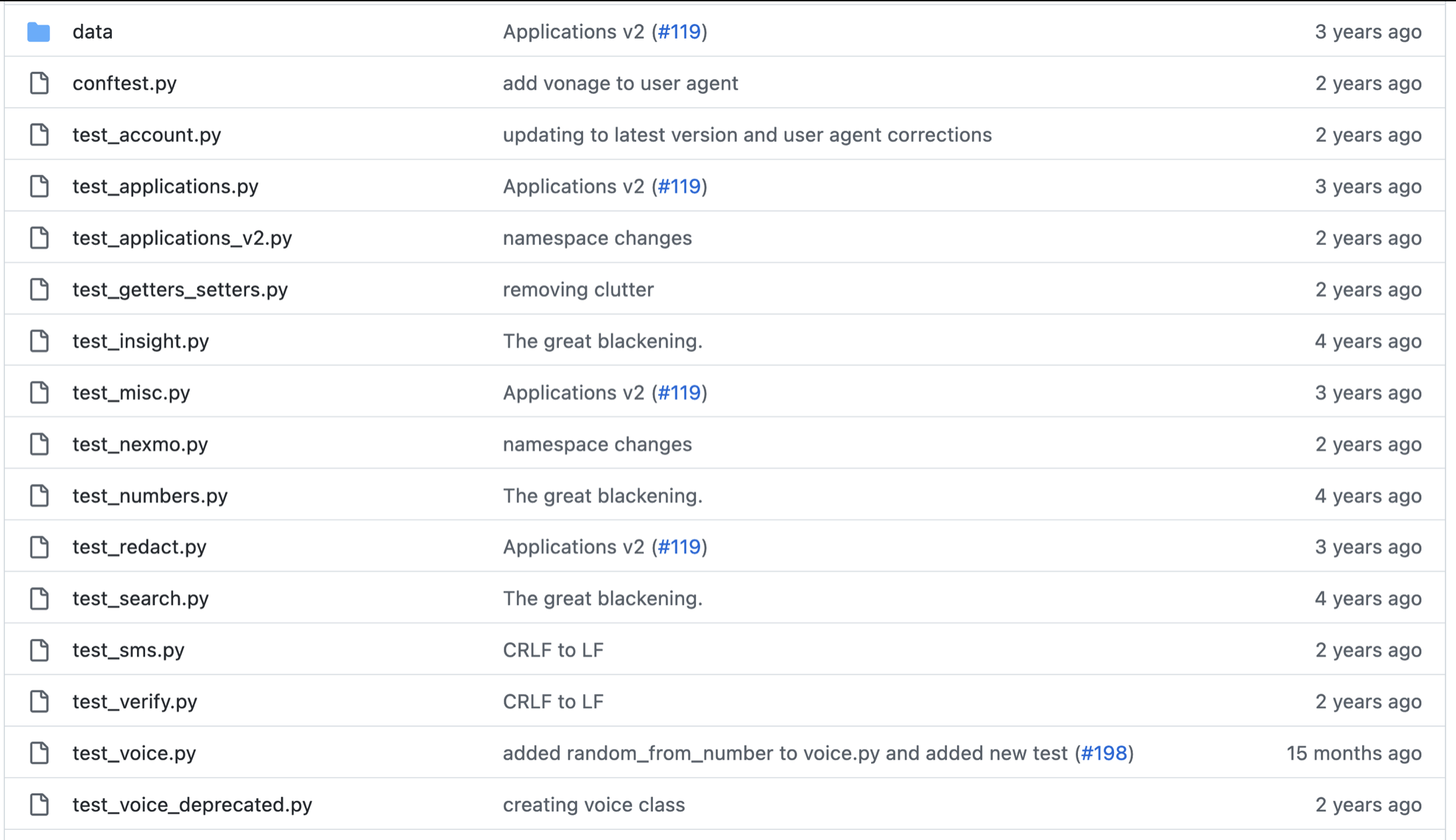The width and height of the screenshot is (1456, 840).
Task: Click '15 months ago' timestamp
Action: coord(1354,753)
